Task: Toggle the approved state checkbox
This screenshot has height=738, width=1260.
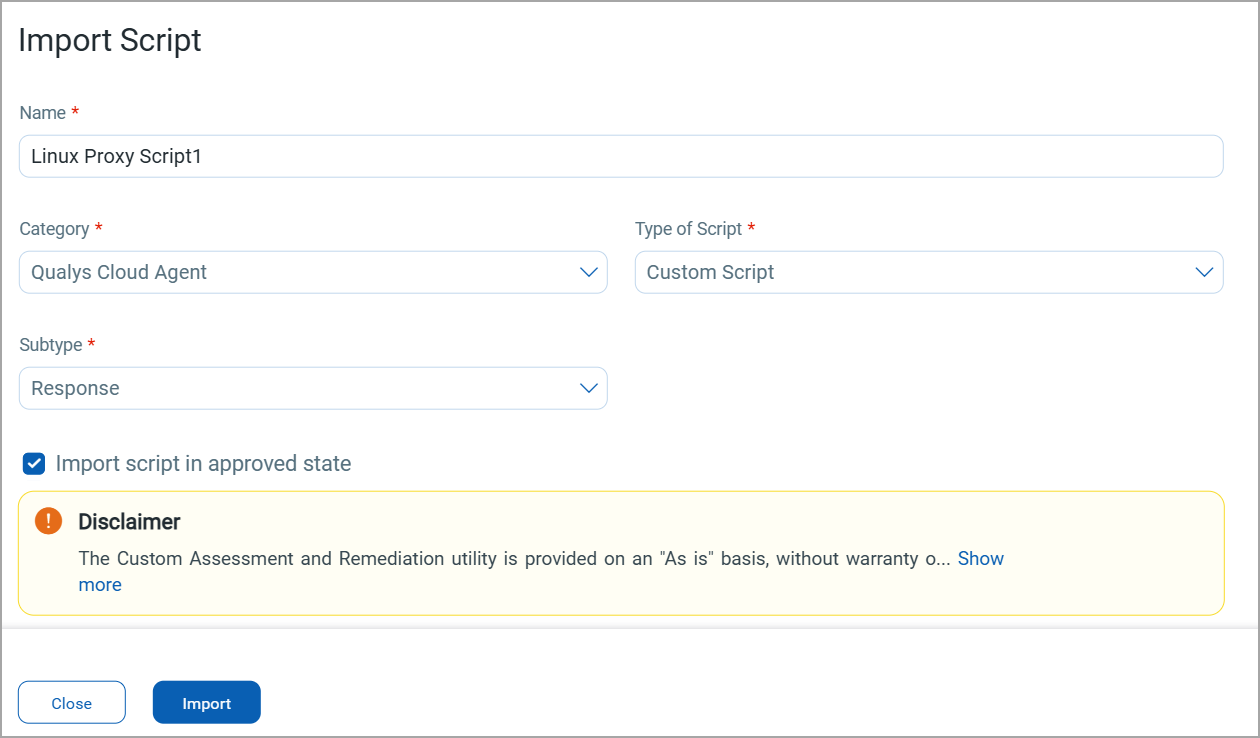Action: click(34, 464)
